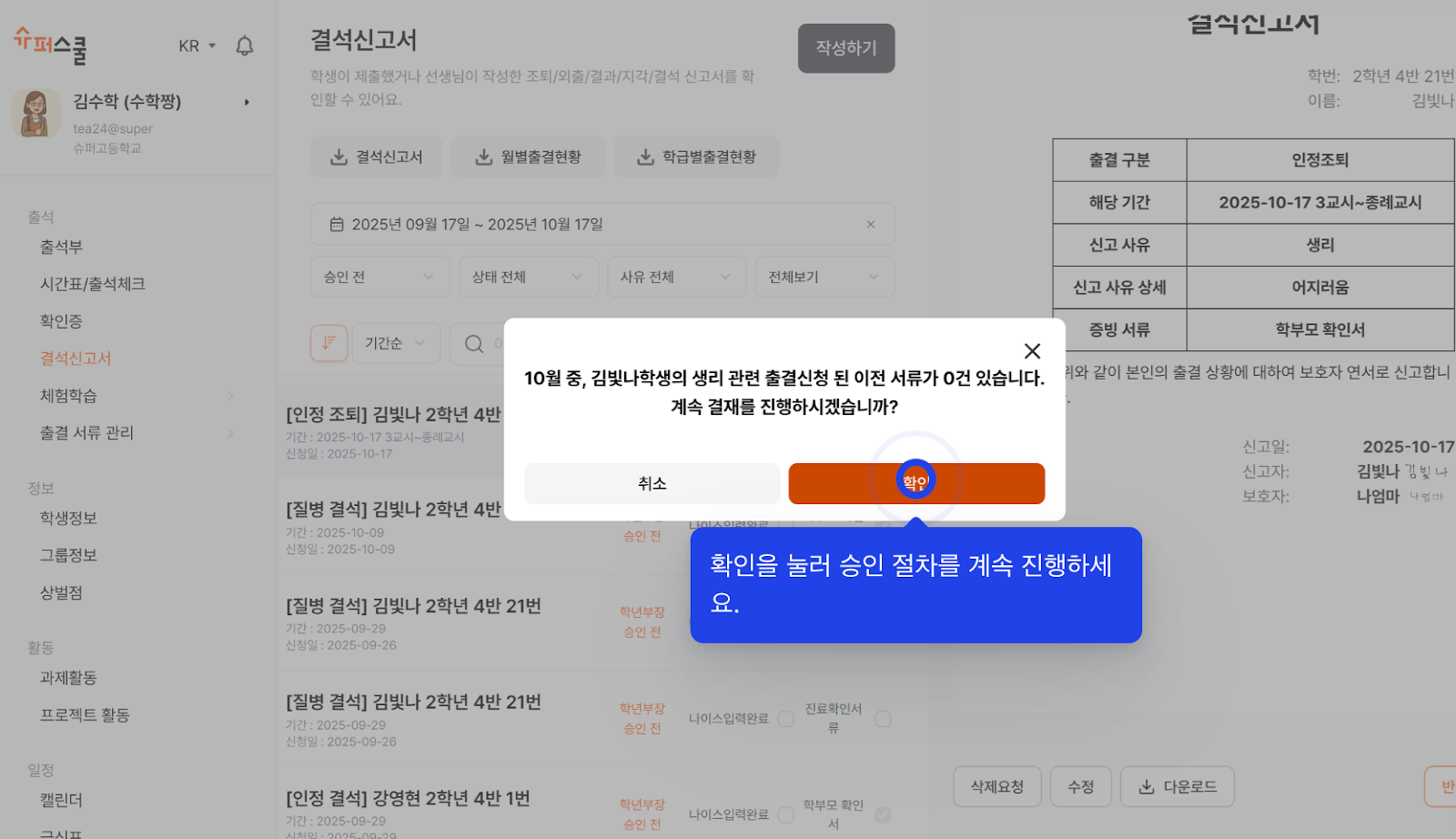
Task: Open the 승인 전 filter dropdown
Action: pyautogui.click(x=380, y=277)
